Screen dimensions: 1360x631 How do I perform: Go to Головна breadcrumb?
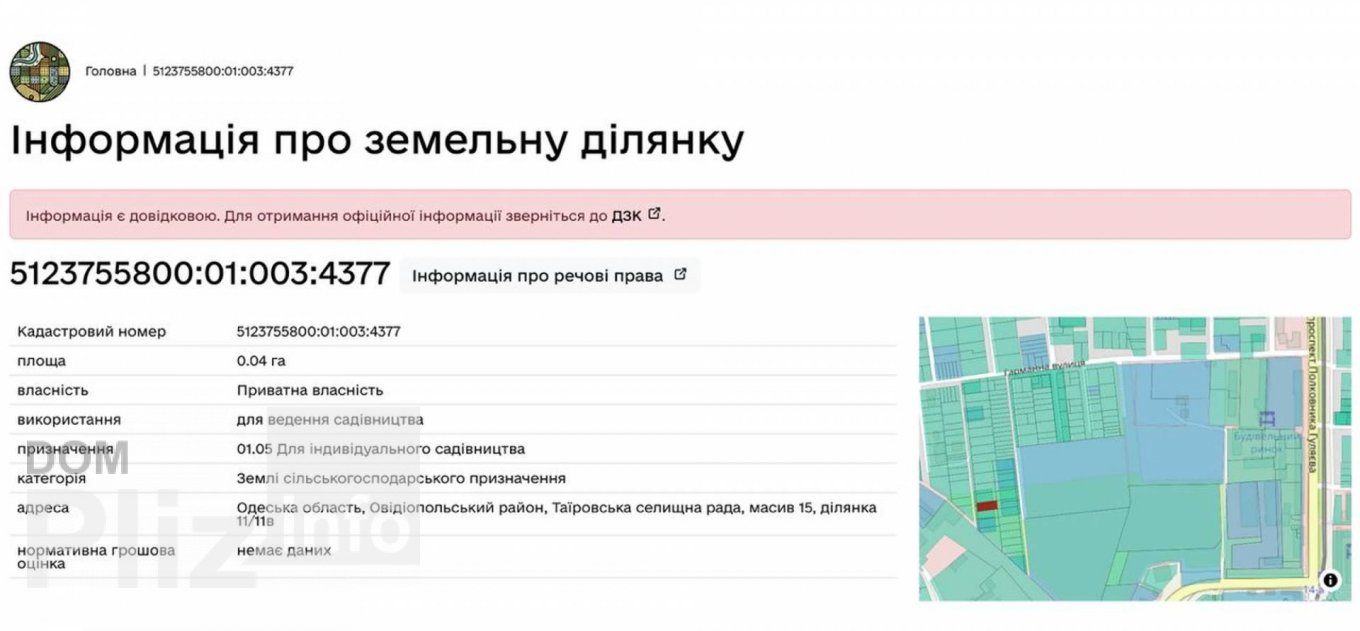110,71
